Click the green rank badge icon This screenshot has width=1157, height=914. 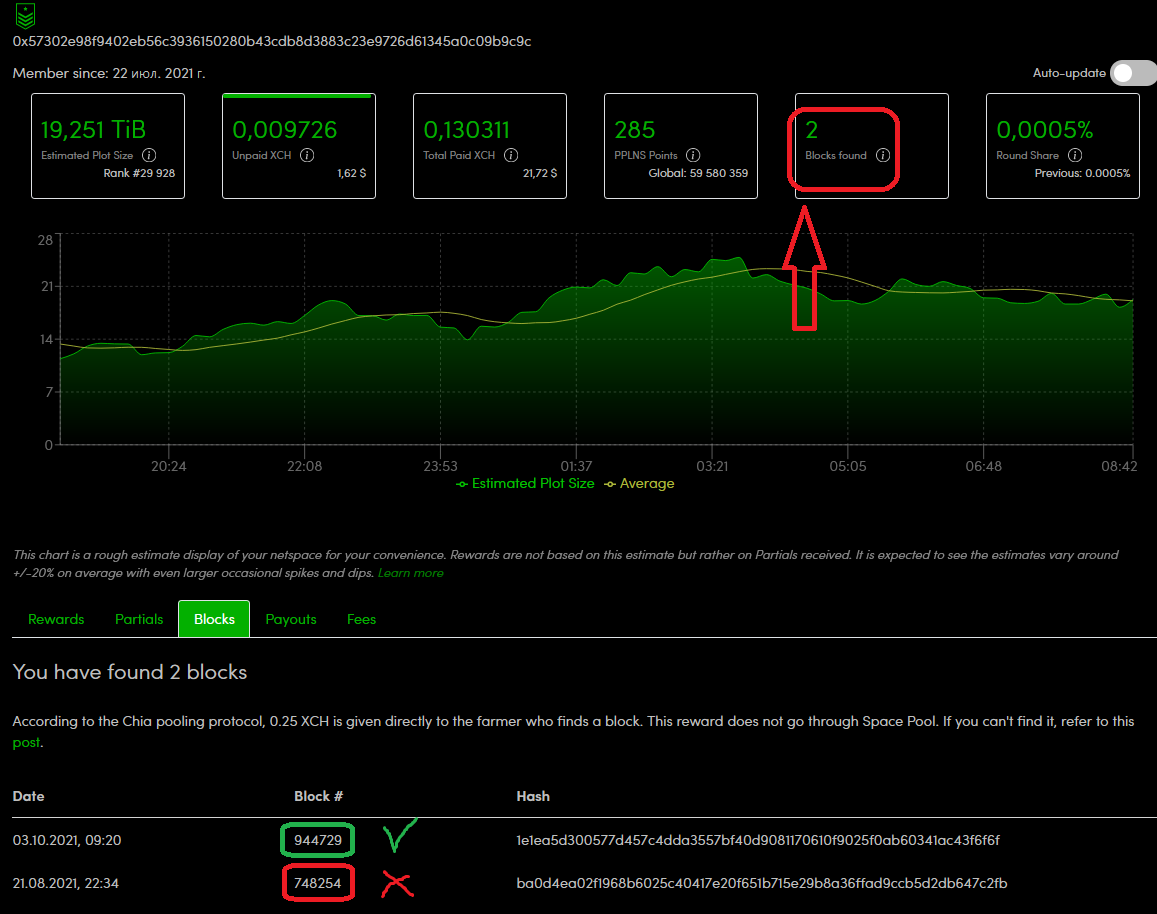(x=26, y=15)
